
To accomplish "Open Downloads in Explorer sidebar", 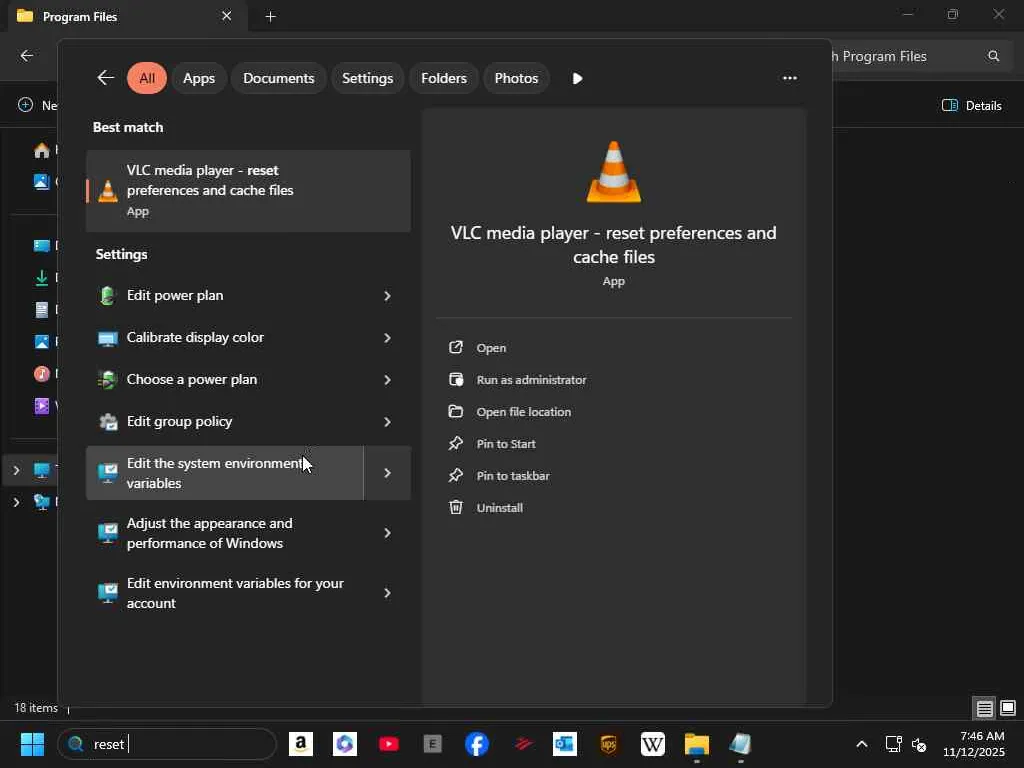I will 42,278.
